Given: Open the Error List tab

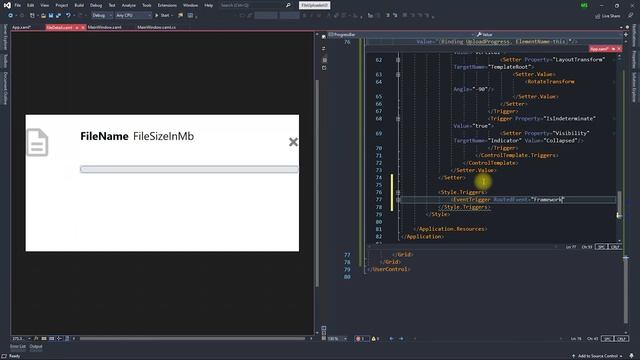Looking at the screenshot, I should pyautogui.click(x=18, y=347).
